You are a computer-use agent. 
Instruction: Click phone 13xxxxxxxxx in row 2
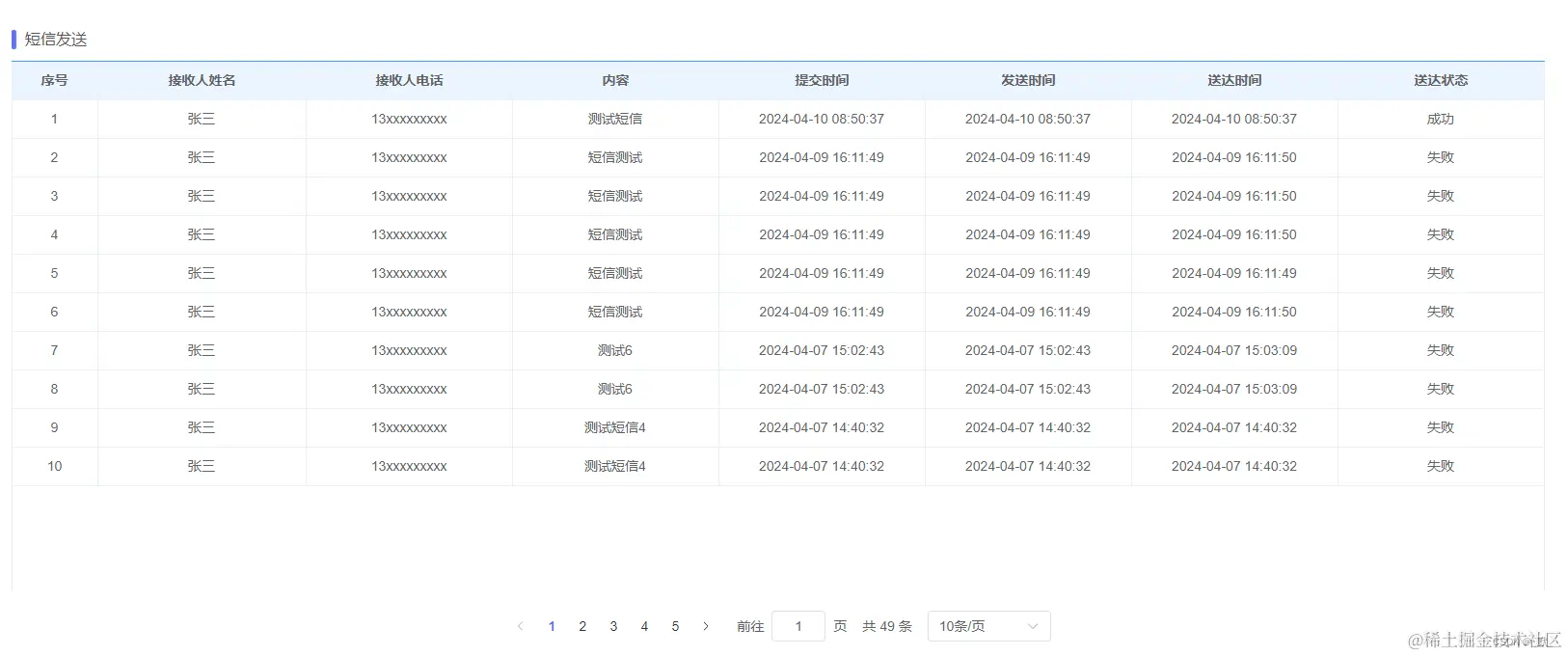point(409,157)
